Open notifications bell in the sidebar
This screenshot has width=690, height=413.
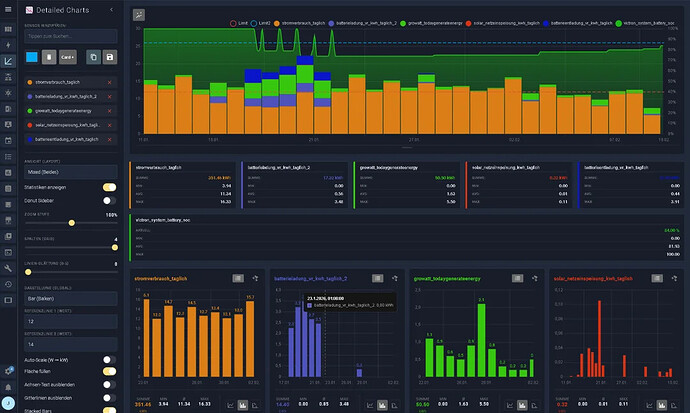8,387
